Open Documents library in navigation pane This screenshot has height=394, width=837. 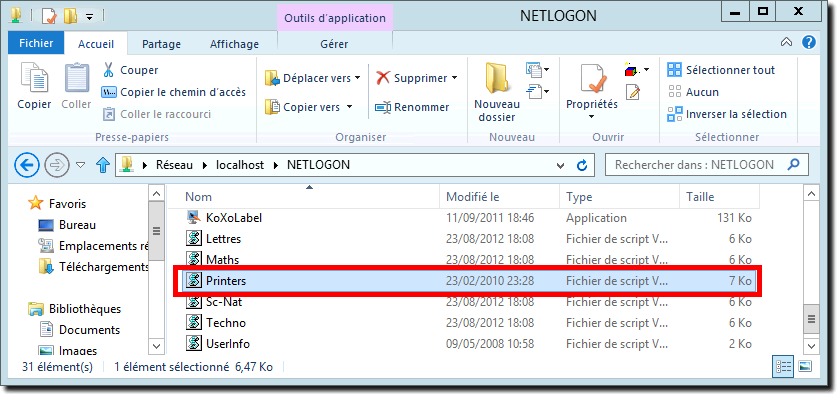tap(80, 330)
